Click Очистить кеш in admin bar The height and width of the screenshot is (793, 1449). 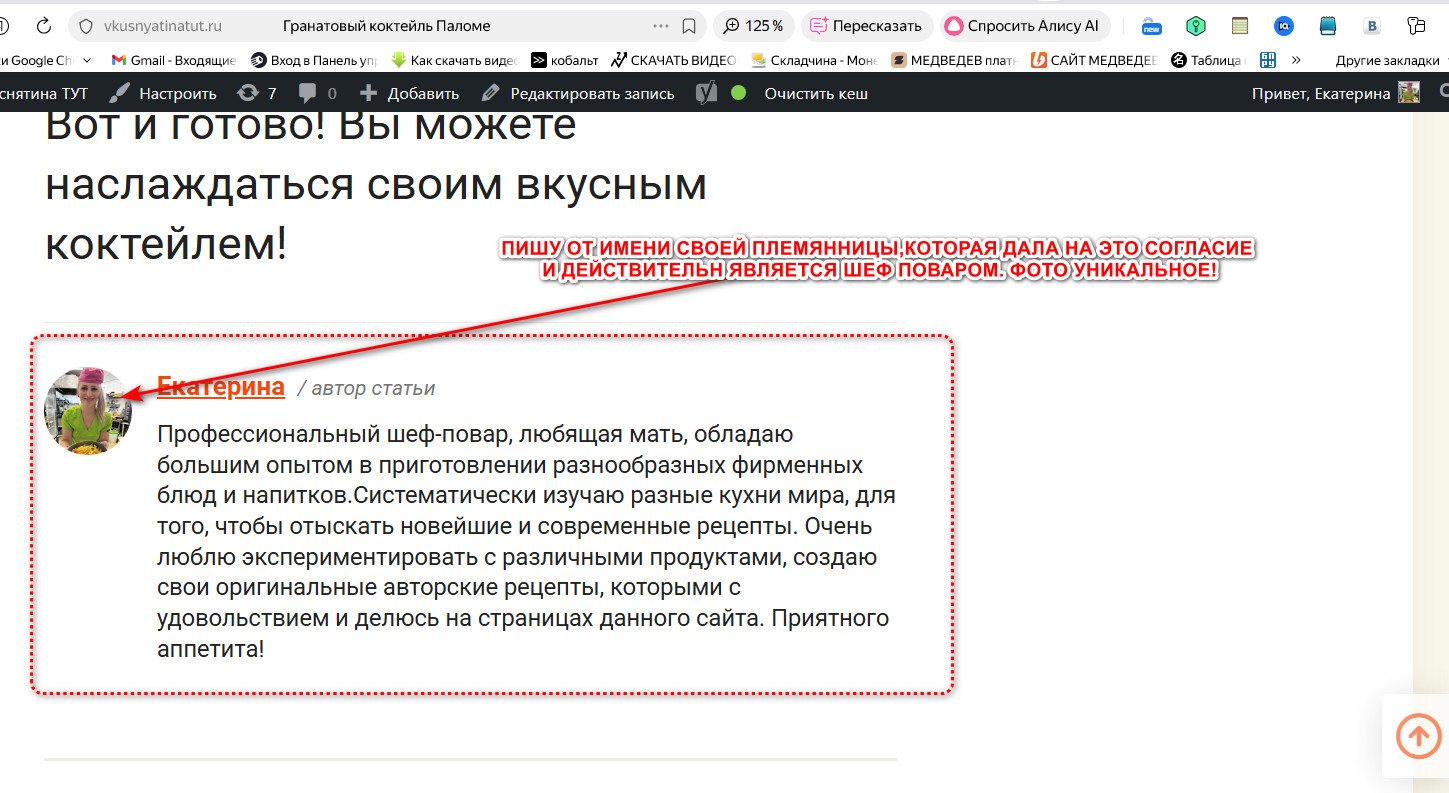point(816,94)
